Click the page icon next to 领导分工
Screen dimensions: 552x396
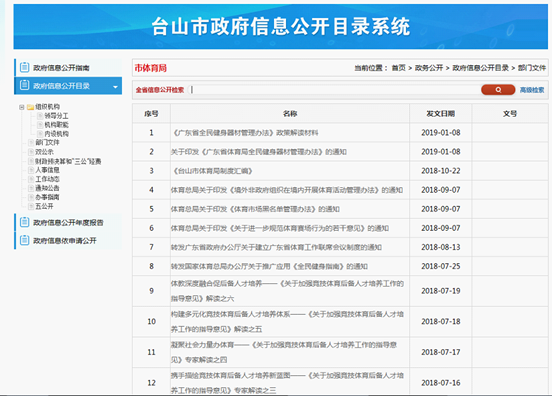(40, 116)
